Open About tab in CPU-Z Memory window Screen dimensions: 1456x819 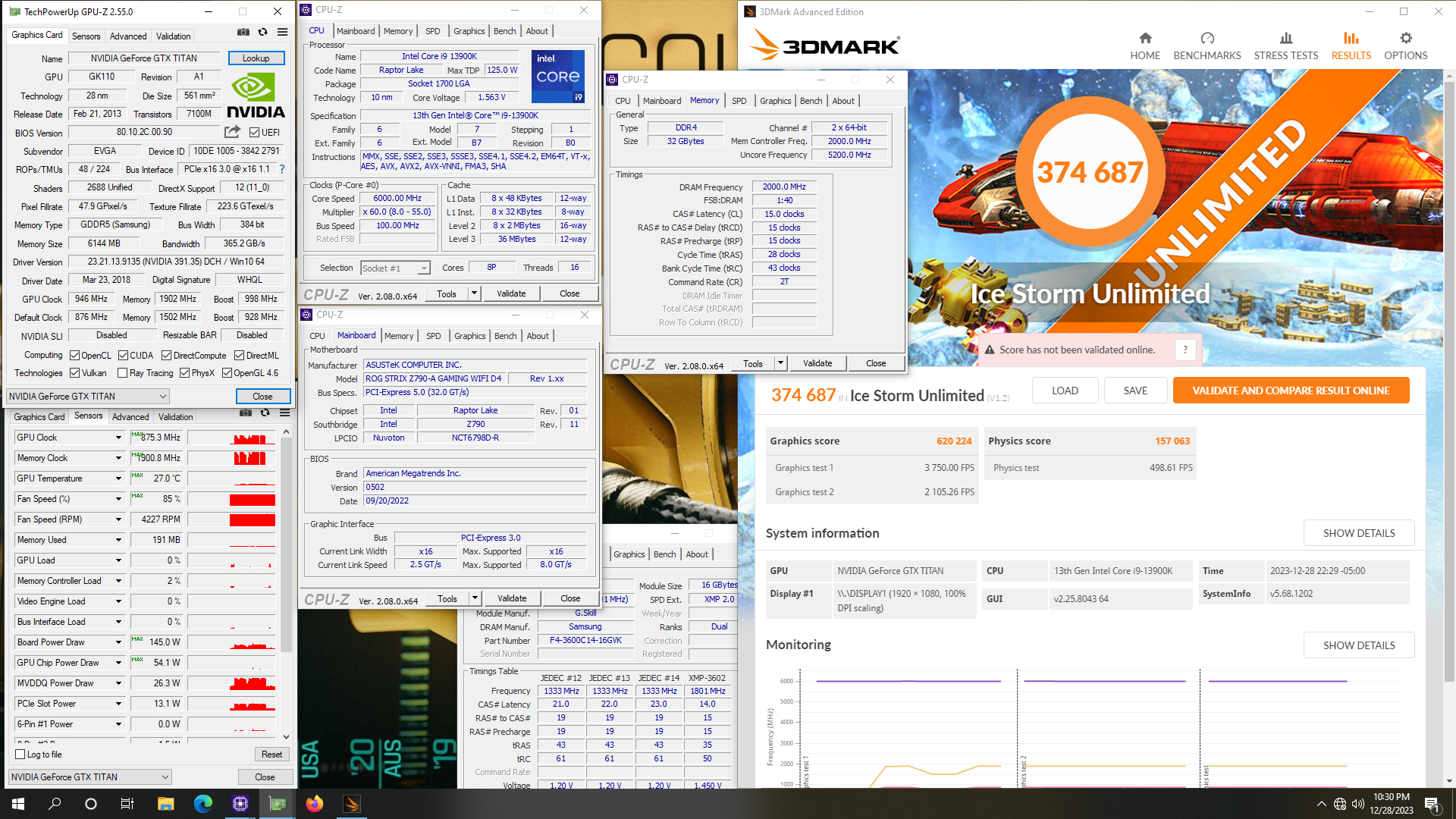pyautogui.click(x=843, y=101)
